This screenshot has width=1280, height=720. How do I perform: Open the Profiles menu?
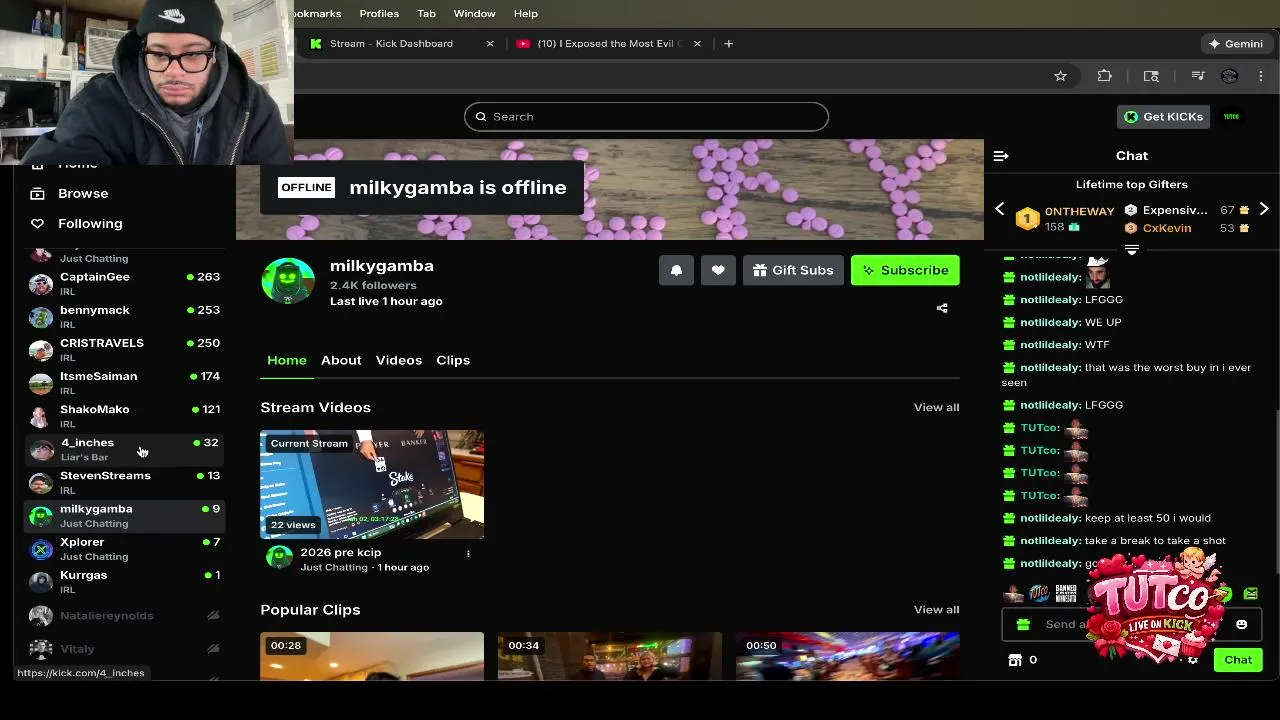tap(379, 14)
